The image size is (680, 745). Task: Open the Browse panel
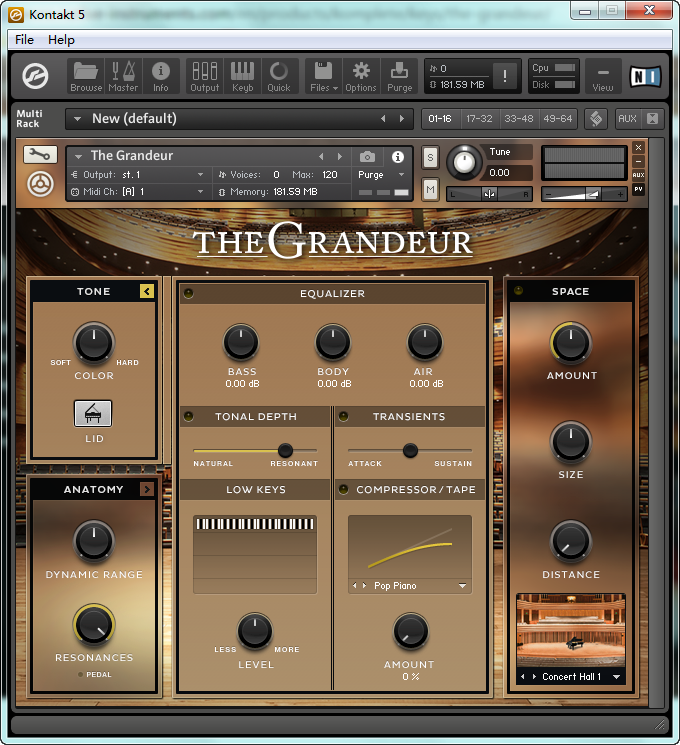(x=86, y=76)
